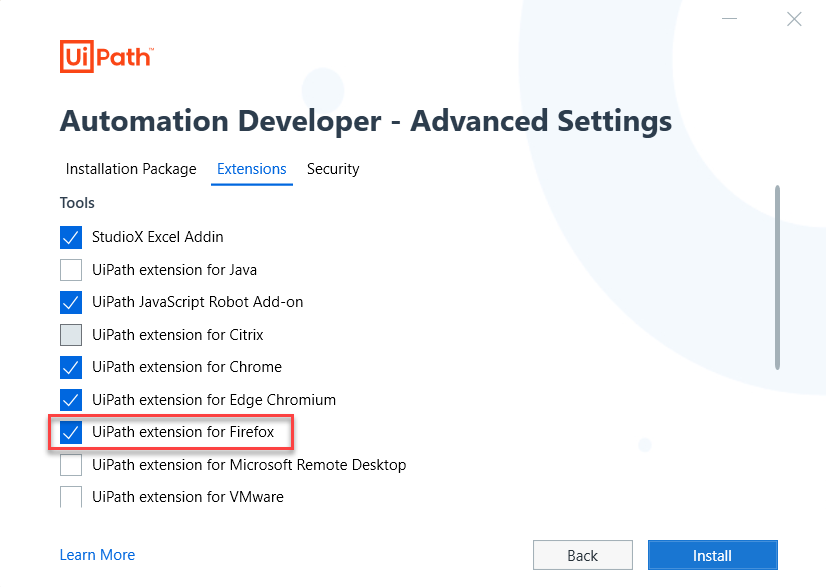Switch to the Installation Package tab

coord(130,169)
